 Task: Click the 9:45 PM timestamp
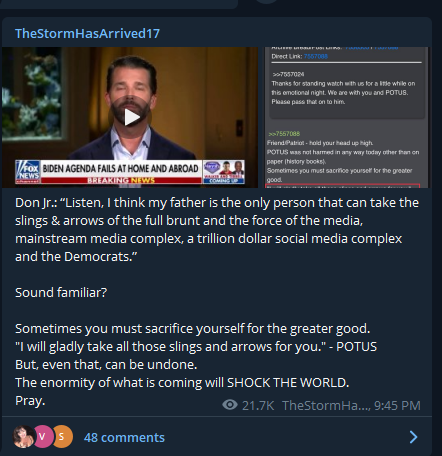point(397,406)
